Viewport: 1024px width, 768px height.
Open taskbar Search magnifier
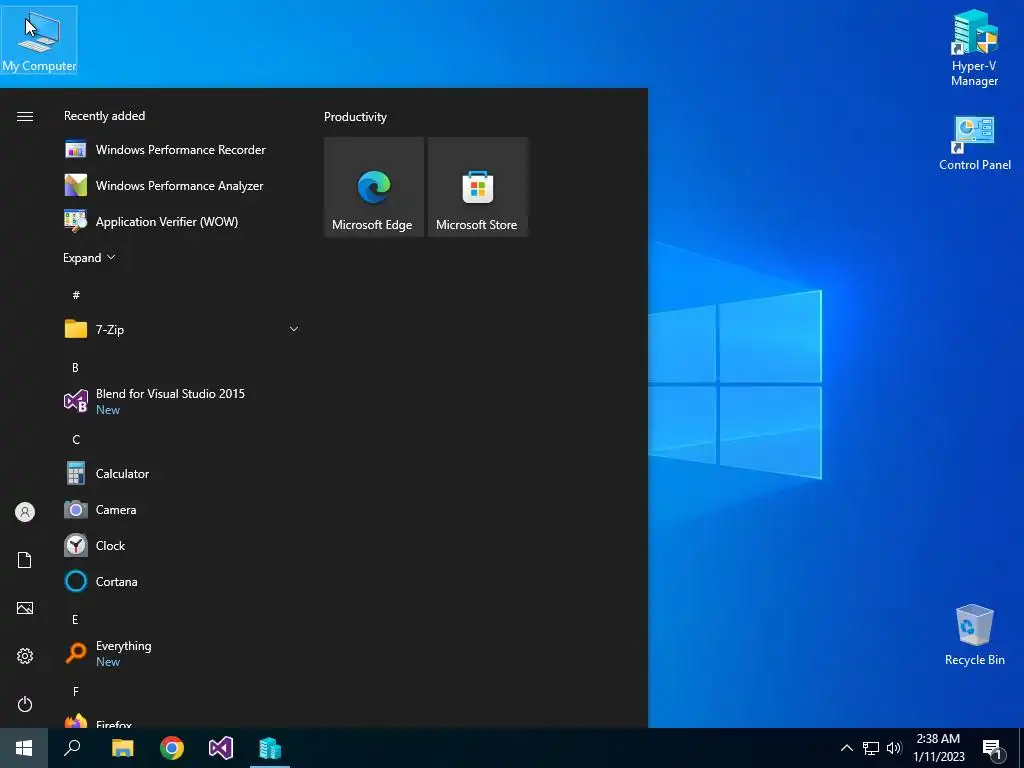coord(72,748)
